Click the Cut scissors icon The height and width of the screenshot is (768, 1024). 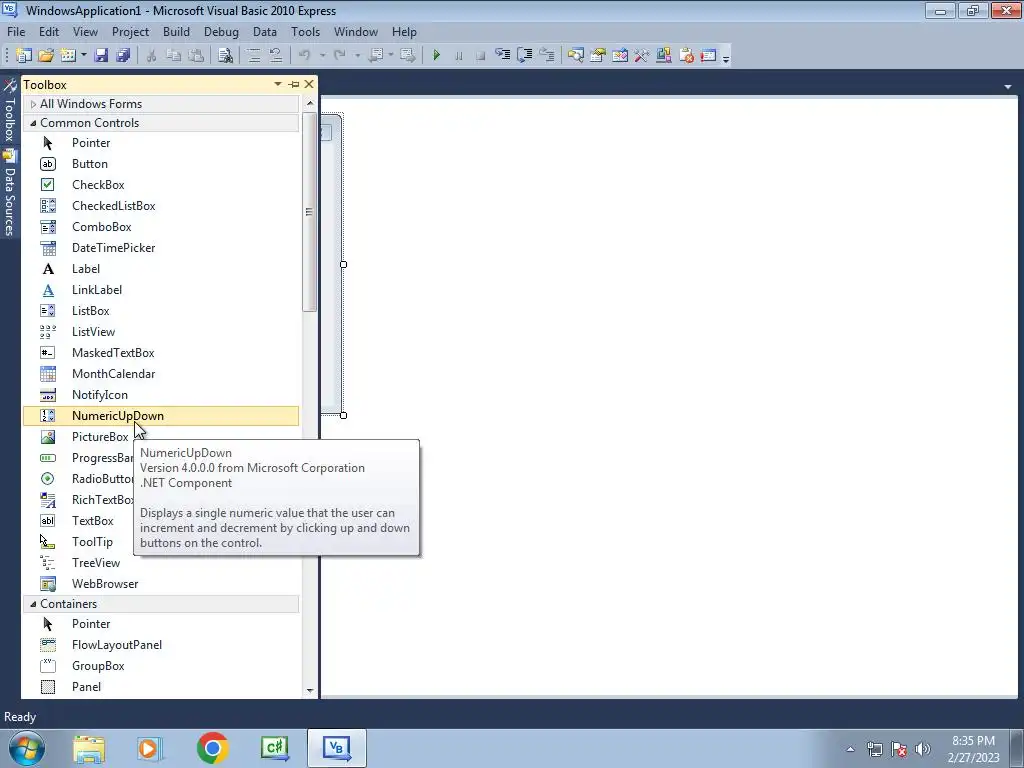[x=152, y=56]
